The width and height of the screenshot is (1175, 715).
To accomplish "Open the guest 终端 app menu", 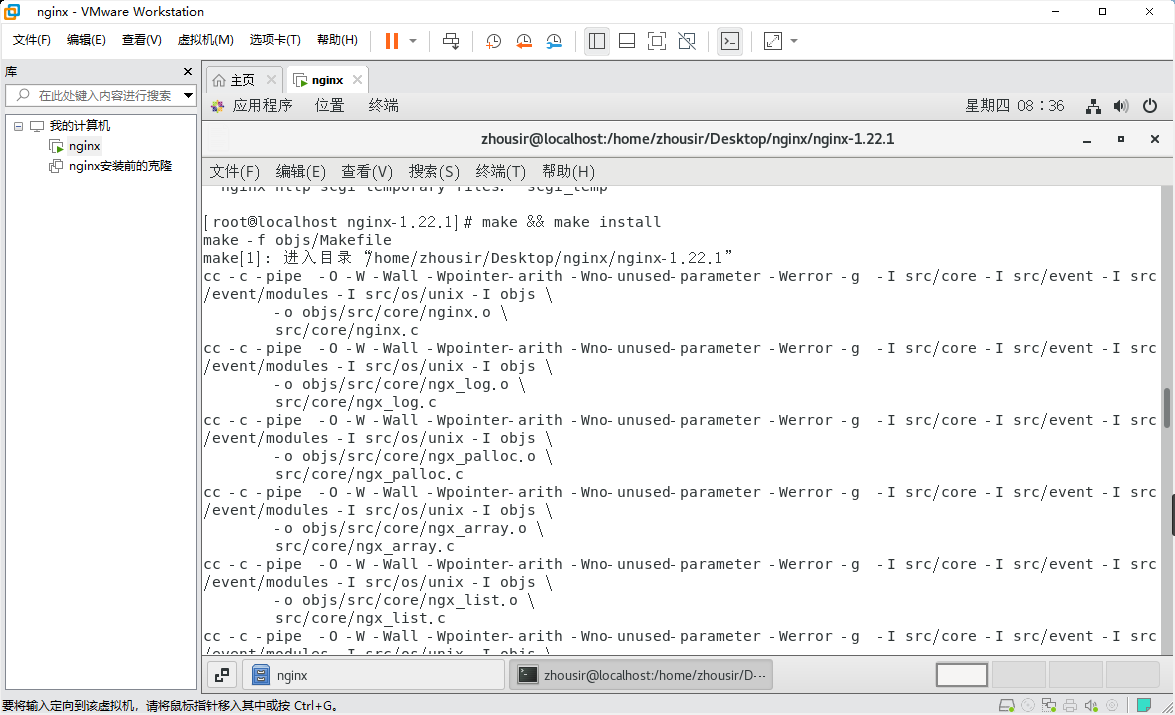I will (x=384, y=106).
